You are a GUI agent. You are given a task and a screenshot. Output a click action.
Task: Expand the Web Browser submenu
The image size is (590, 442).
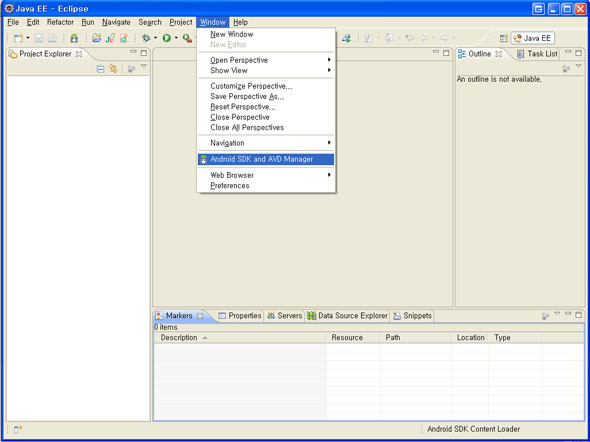(266, 175)
